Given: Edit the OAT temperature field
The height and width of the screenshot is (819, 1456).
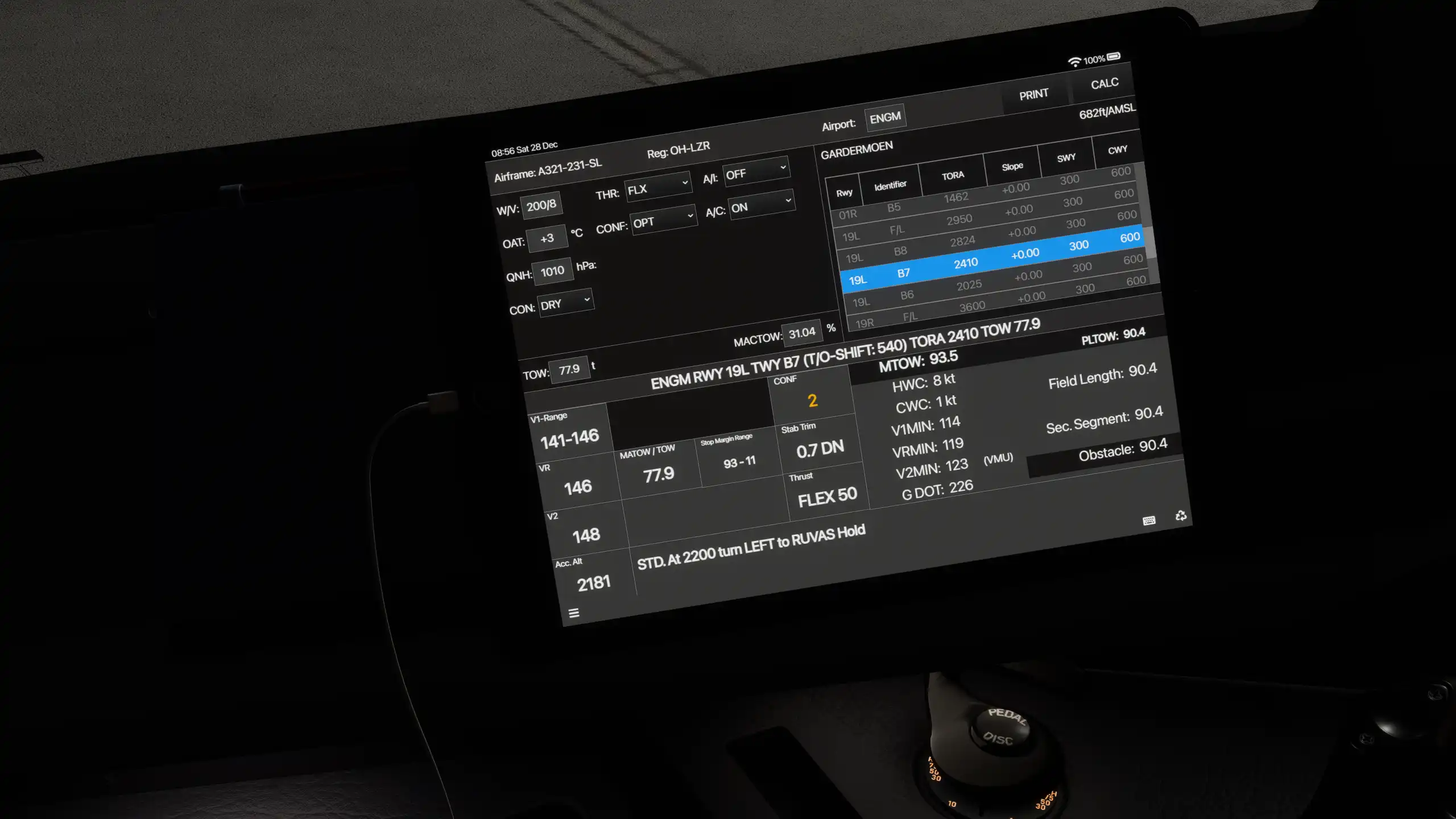Looking at the screenshot, I should point(547,238).
